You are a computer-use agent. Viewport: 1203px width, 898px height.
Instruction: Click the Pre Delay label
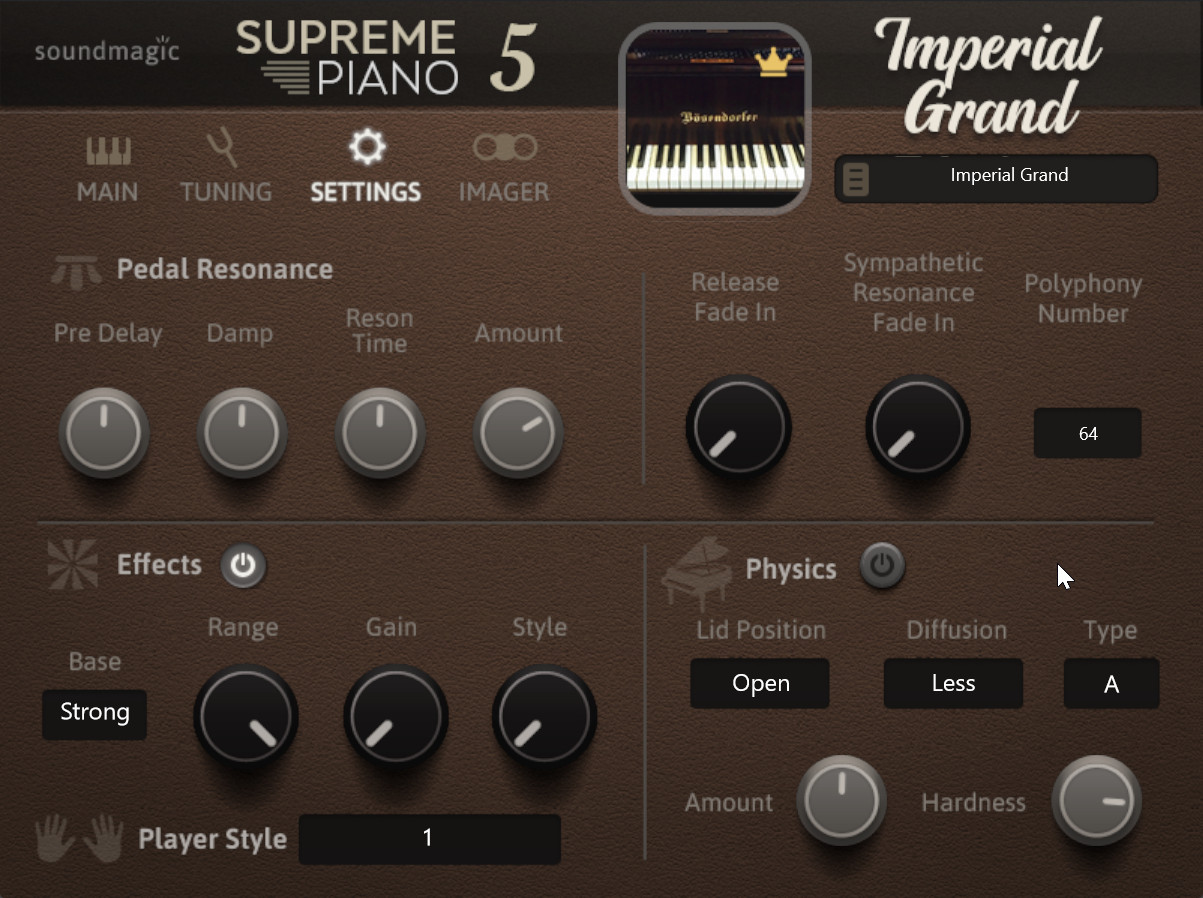pyautogui.click(x=108, y=333)
